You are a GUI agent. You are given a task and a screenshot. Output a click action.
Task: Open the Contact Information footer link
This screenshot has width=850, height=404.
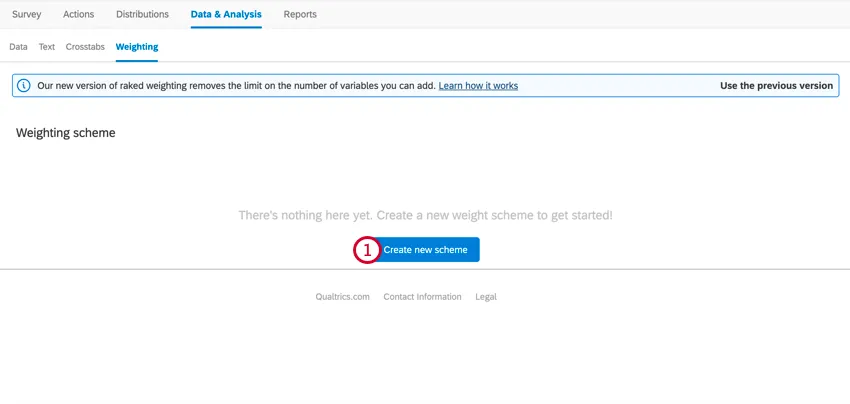point(422,297)
